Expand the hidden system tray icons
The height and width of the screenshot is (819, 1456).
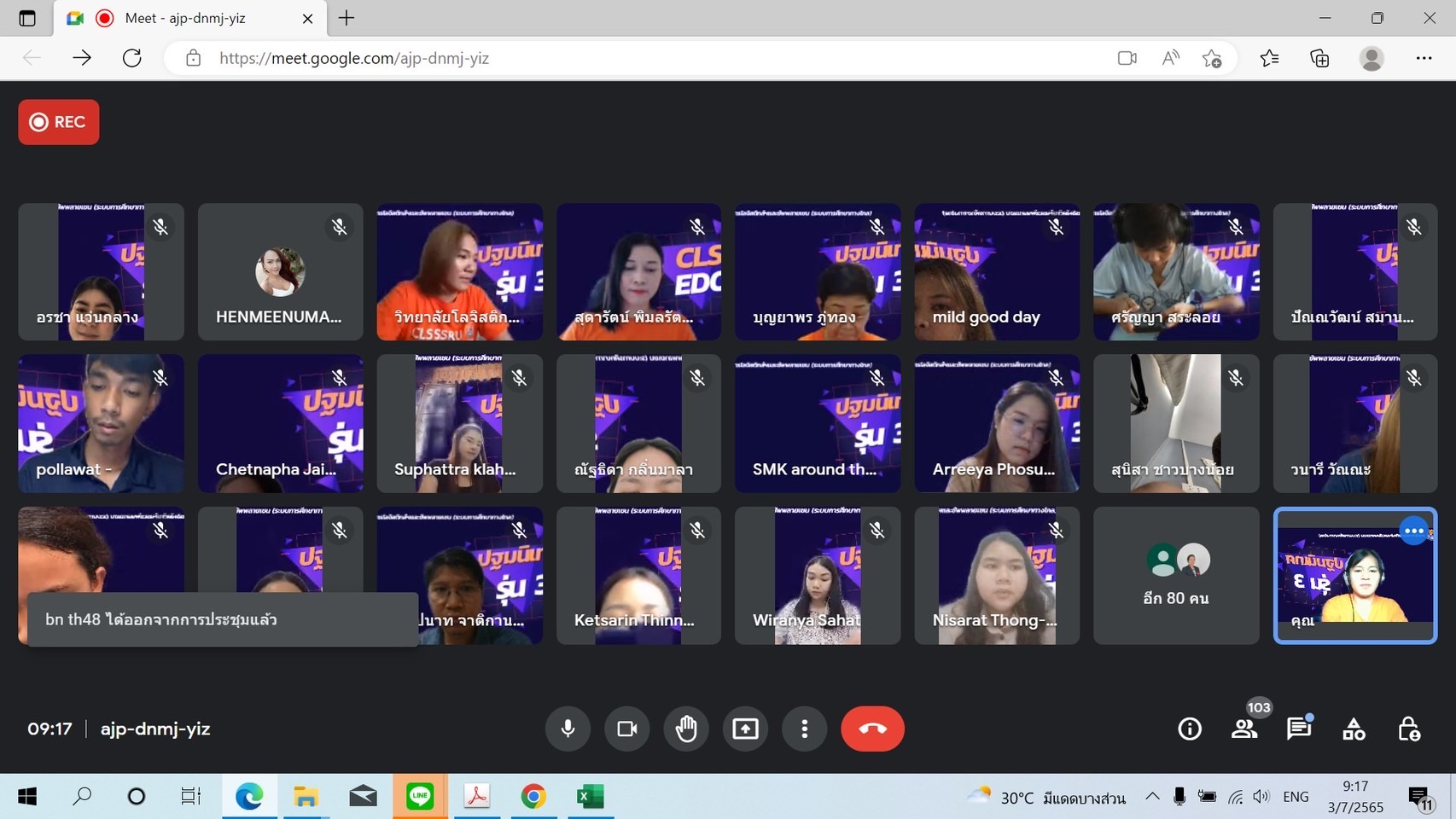pyautogui.click(x=1152, y=797)
